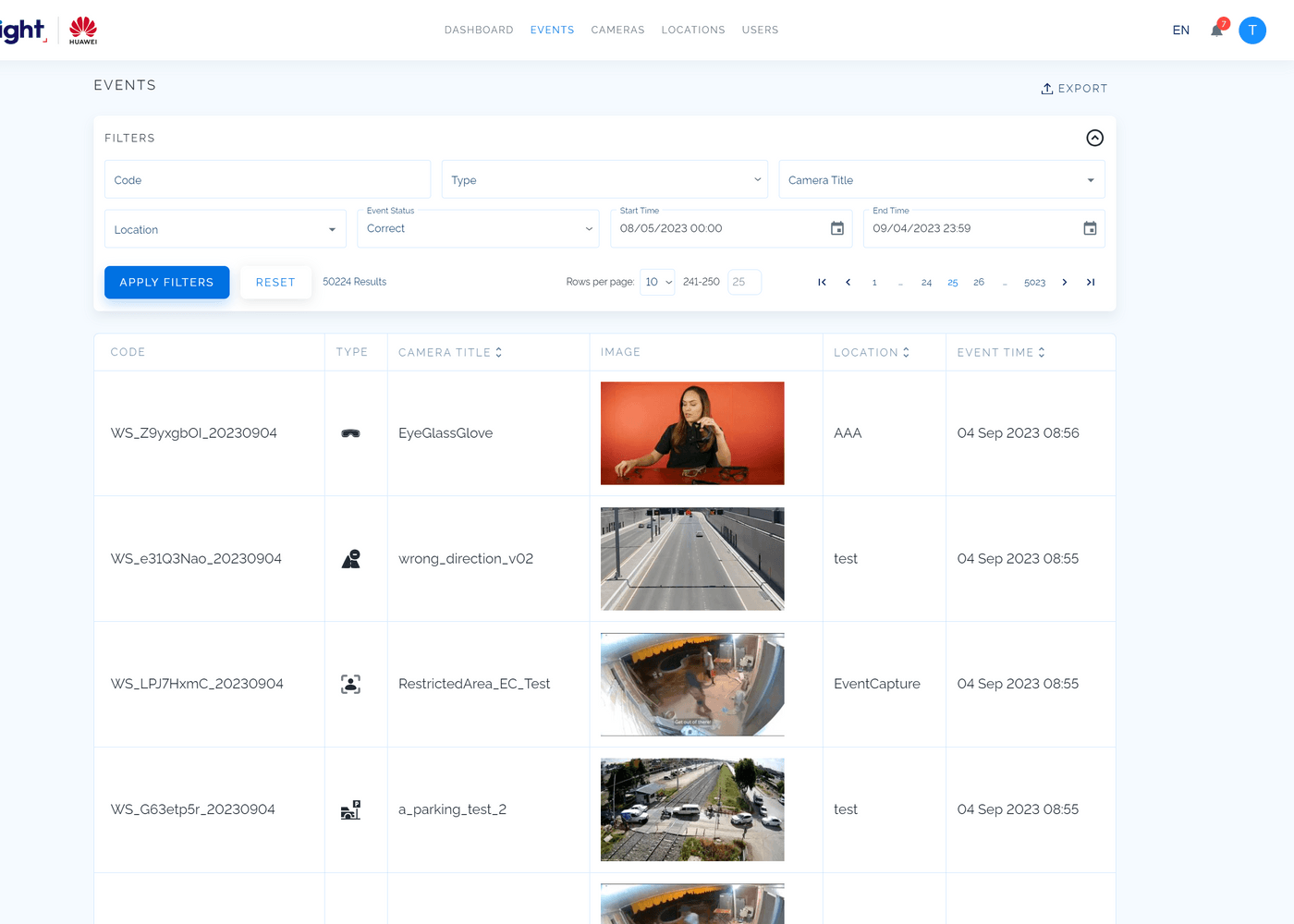Collapse the Filters panel
Viewport: 1294px width, 924px height.
[x=1094, y=138]
